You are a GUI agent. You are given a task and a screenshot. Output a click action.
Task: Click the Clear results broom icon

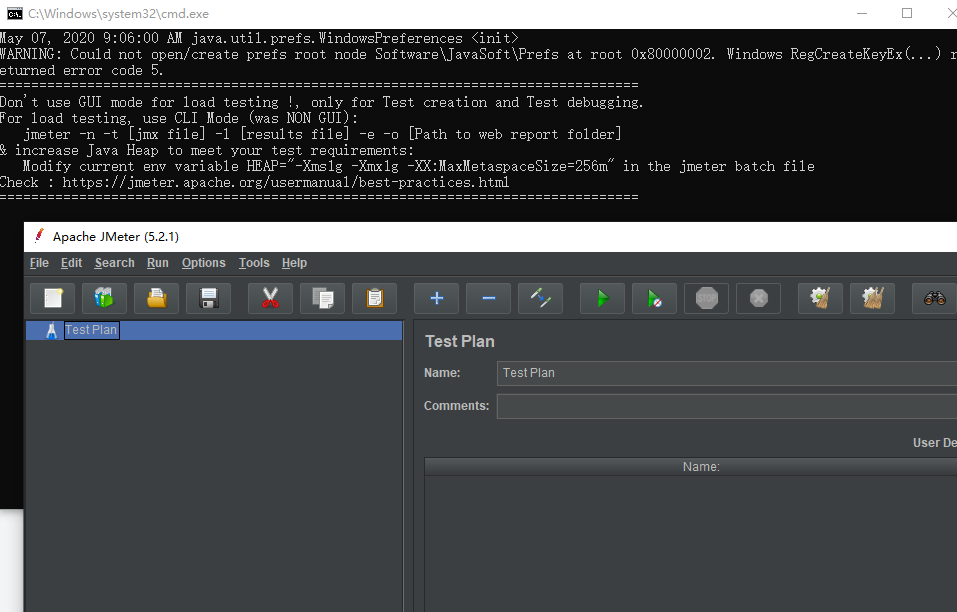[x=820, y=298]
